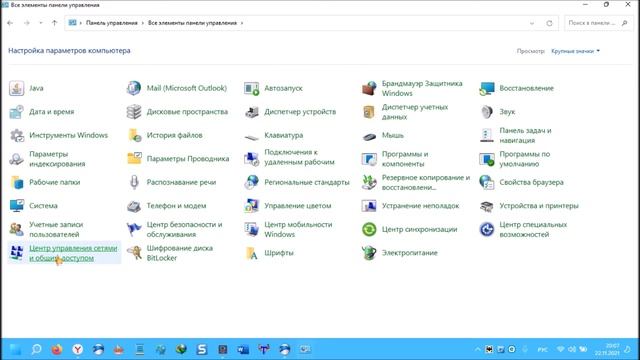
Task: Open the Мышь icon
Action: coord(369,136)
